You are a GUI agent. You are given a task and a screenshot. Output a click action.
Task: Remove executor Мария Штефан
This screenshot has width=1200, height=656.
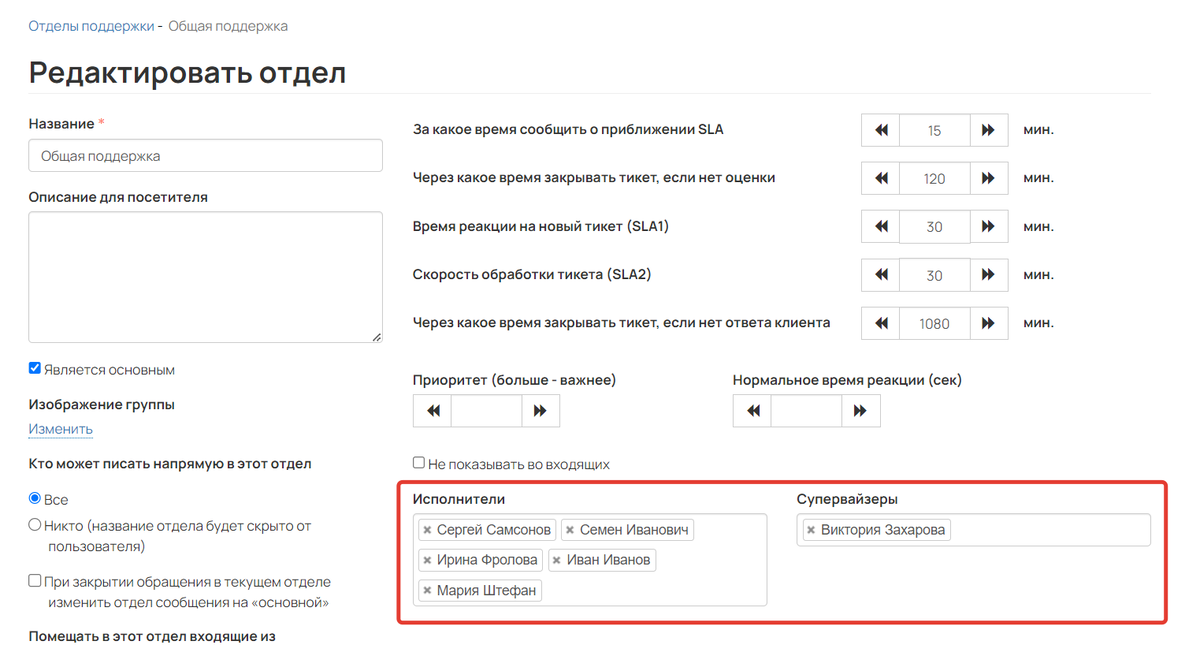pyautogui.click(x=427, y=591)
